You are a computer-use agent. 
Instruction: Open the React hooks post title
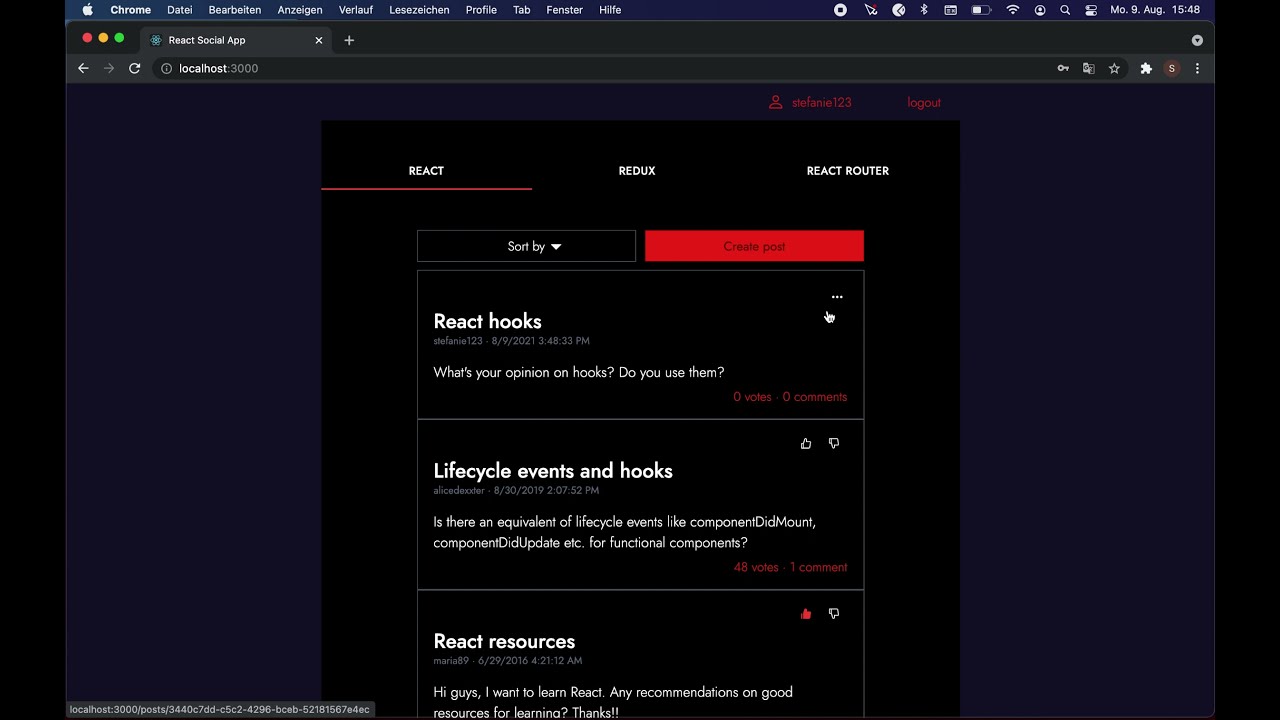point(487,321)
